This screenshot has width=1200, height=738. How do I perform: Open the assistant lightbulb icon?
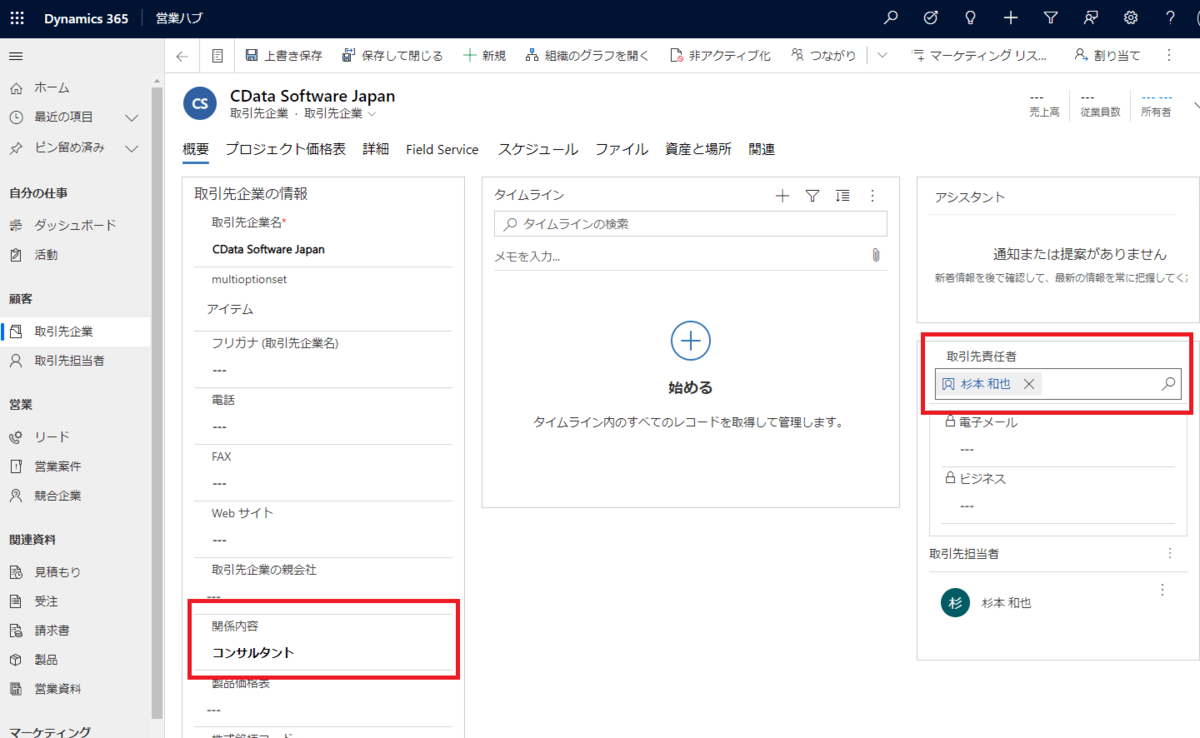coord(971,18)
